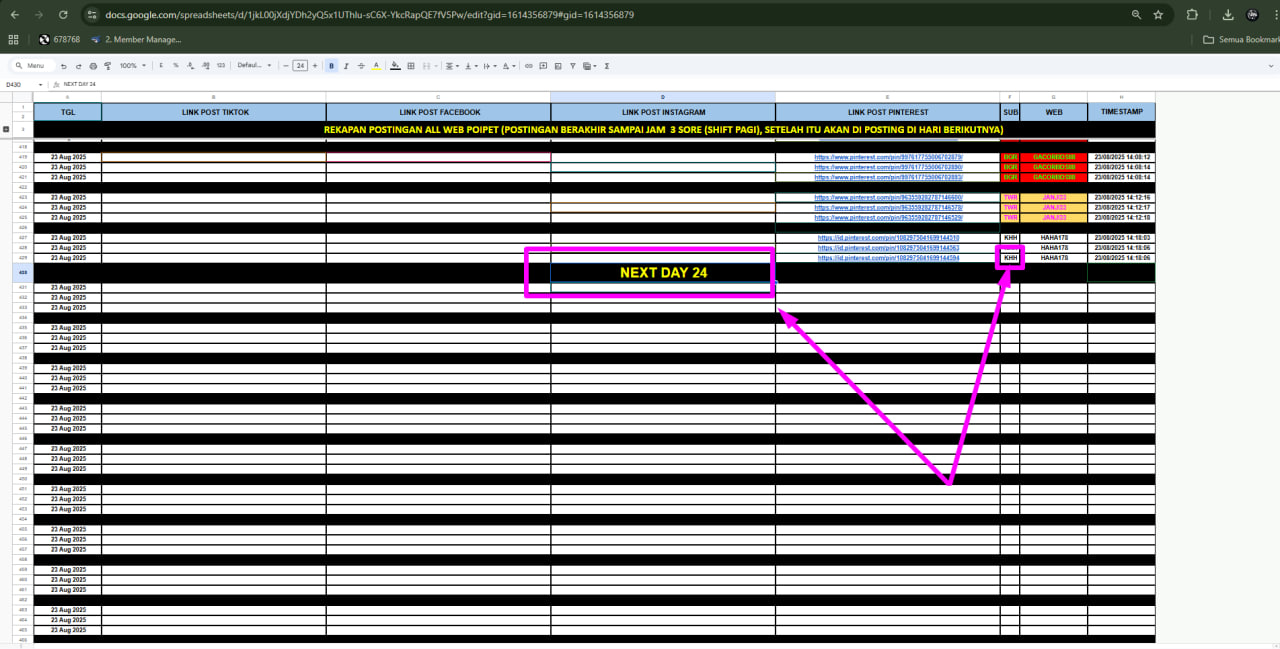The image size is (1280, 649).
Task: Bookmark this page with star icon
Action: point(1158,15)
